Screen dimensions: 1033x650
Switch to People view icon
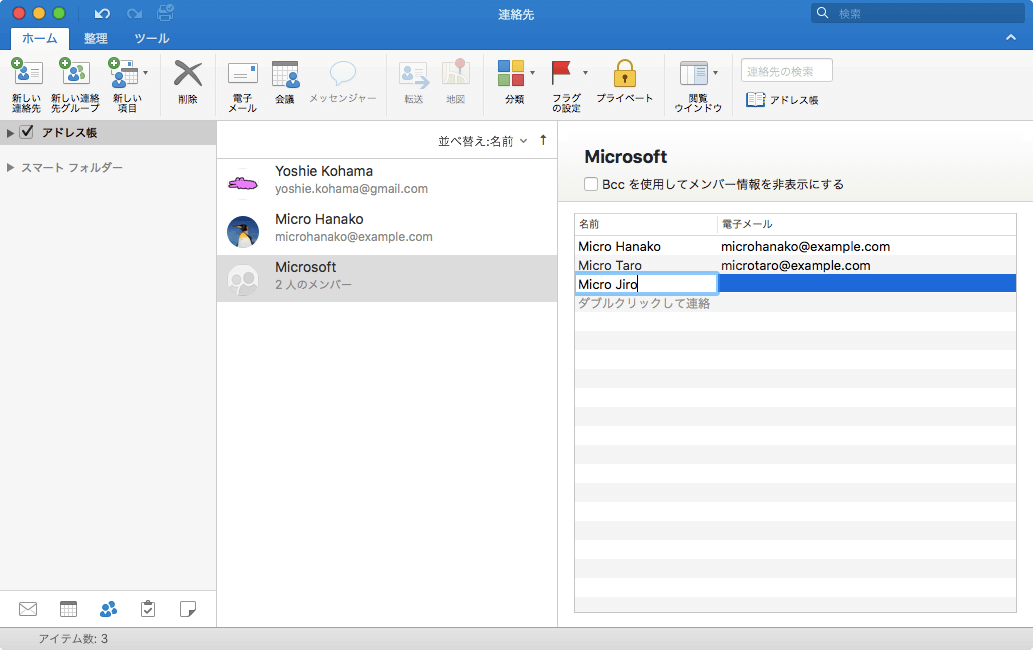(x=109, y=609)
